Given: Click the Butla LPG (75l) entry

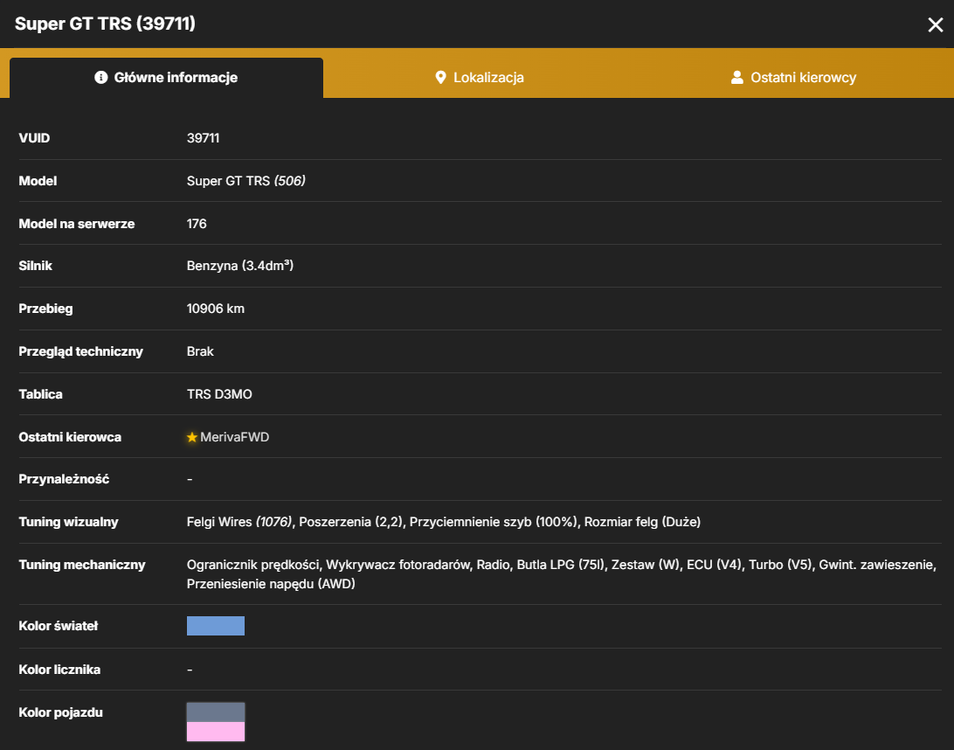Looking at the screenshot, I should point(561,565).
